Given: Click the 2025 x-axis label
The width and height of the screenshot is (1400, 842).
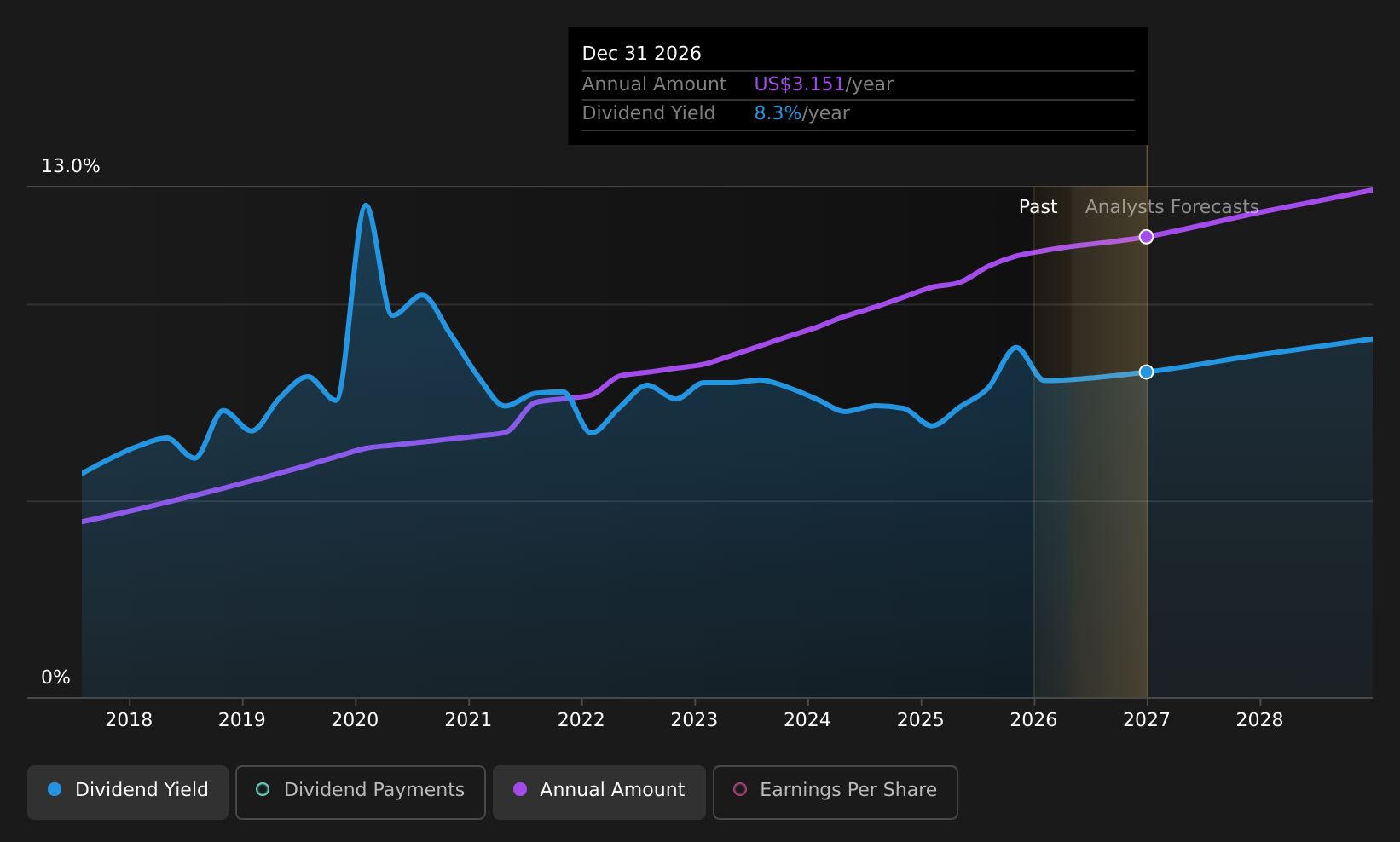Looking at the screenshot, I should [921, 720].
